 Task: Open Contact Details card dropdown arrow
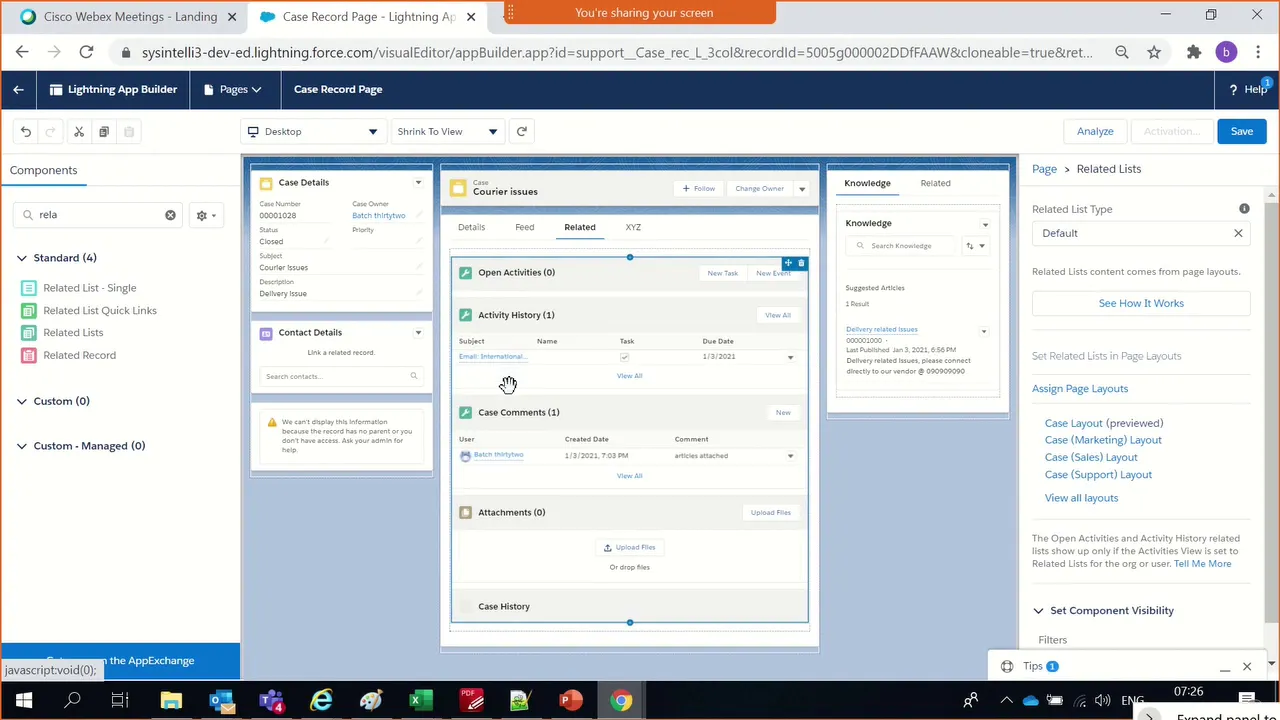418,332
